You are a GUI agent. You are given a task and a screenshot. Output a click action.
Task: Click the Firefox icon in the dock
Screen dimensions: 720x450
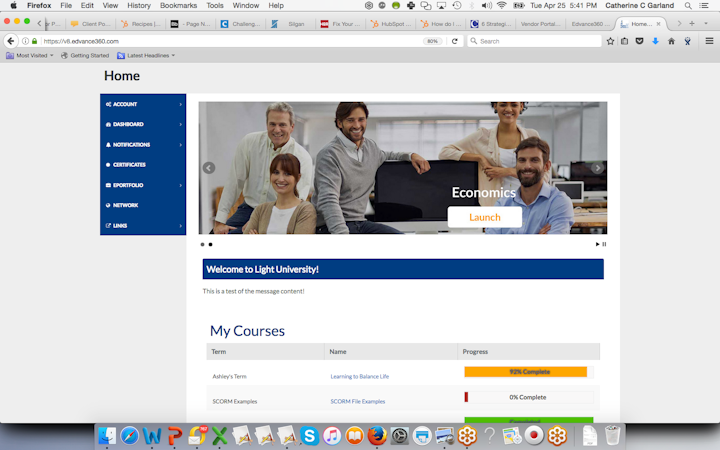[x=377, y=435]
